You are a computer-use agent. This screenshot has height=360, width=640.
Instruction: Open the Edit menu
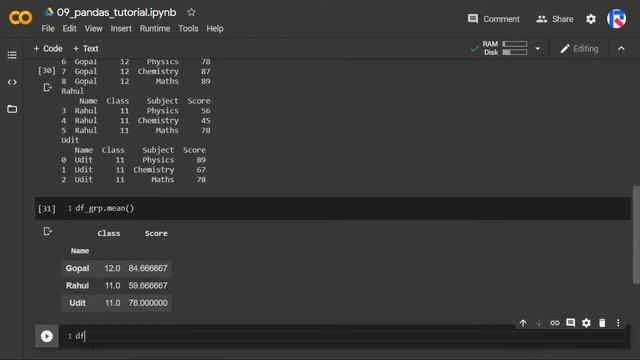[69, 29]
